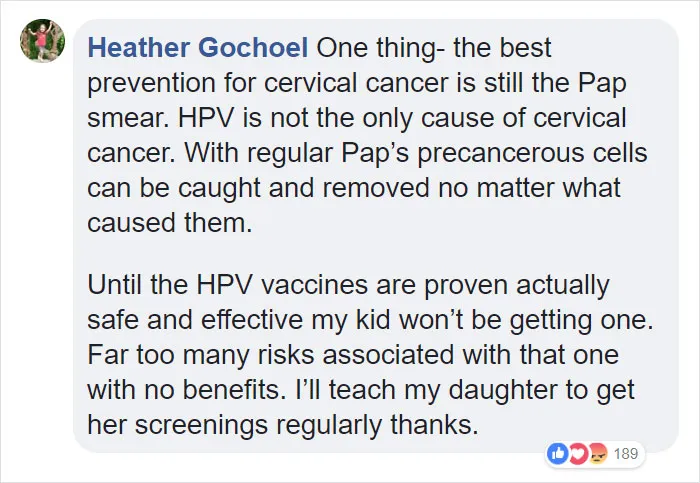Open the Heather Gochoel name link
This screenshot has height=483, width=700.
click(198, 48)
